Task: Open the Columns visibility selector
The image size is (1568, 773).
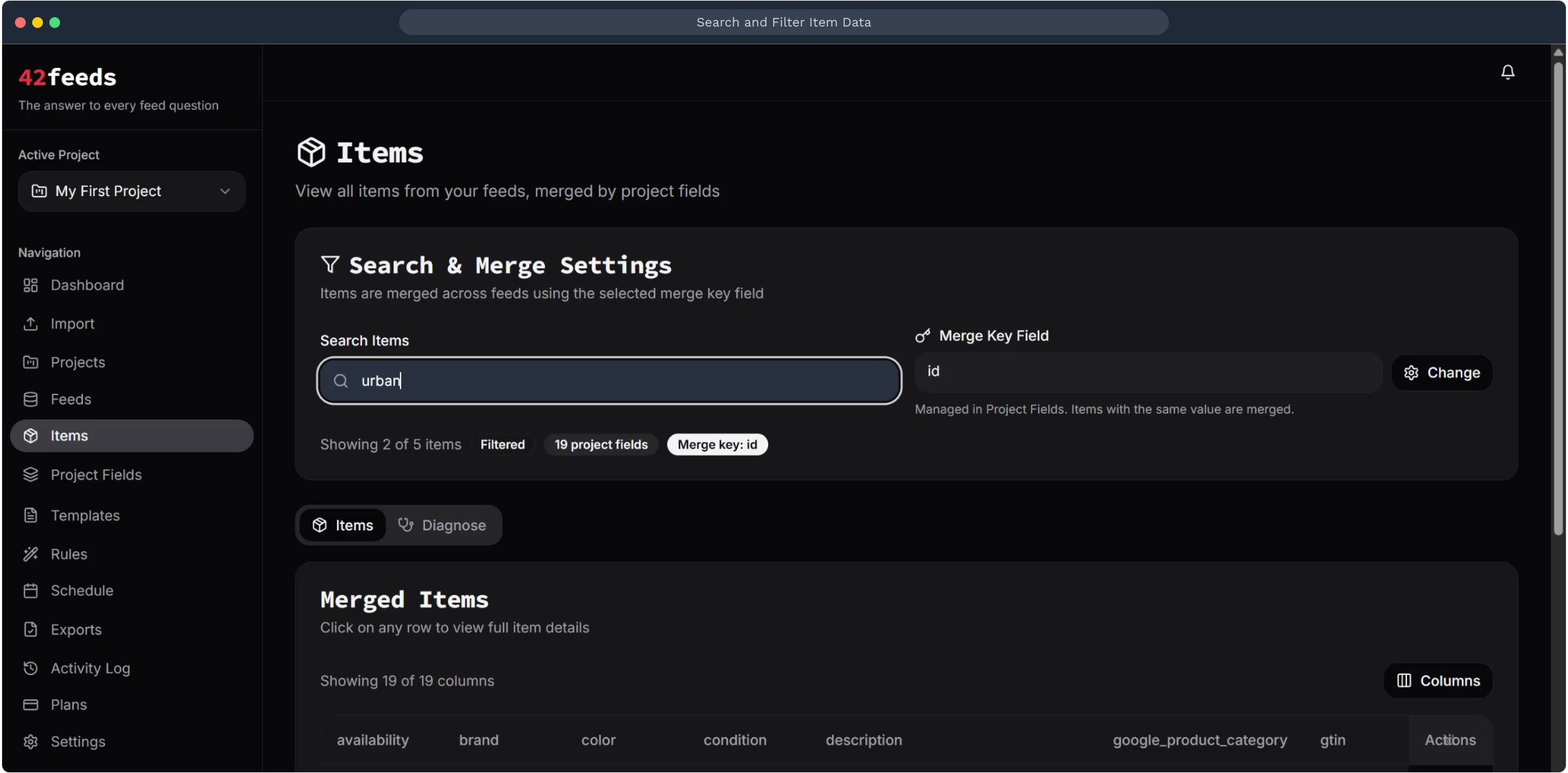Action: pyautogui.click(x=1438, y=681)
